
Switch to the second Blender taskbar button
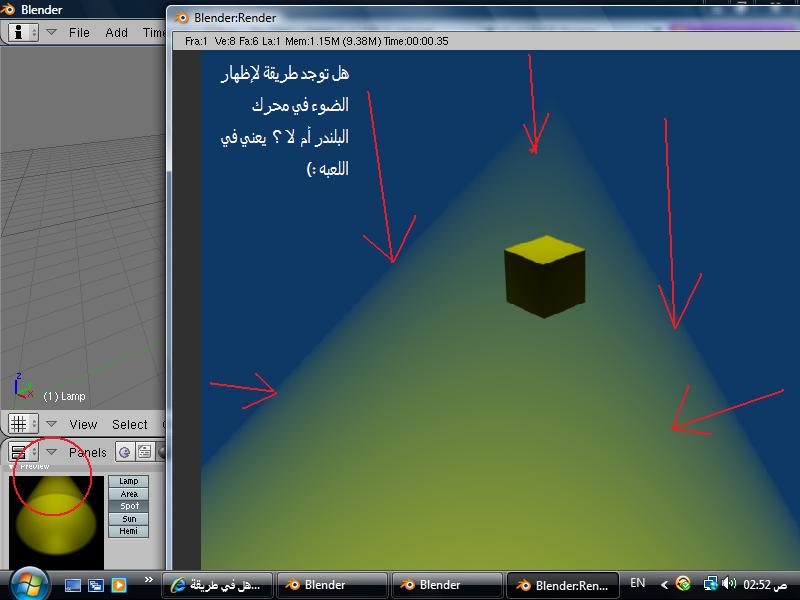tap(446, 585)
